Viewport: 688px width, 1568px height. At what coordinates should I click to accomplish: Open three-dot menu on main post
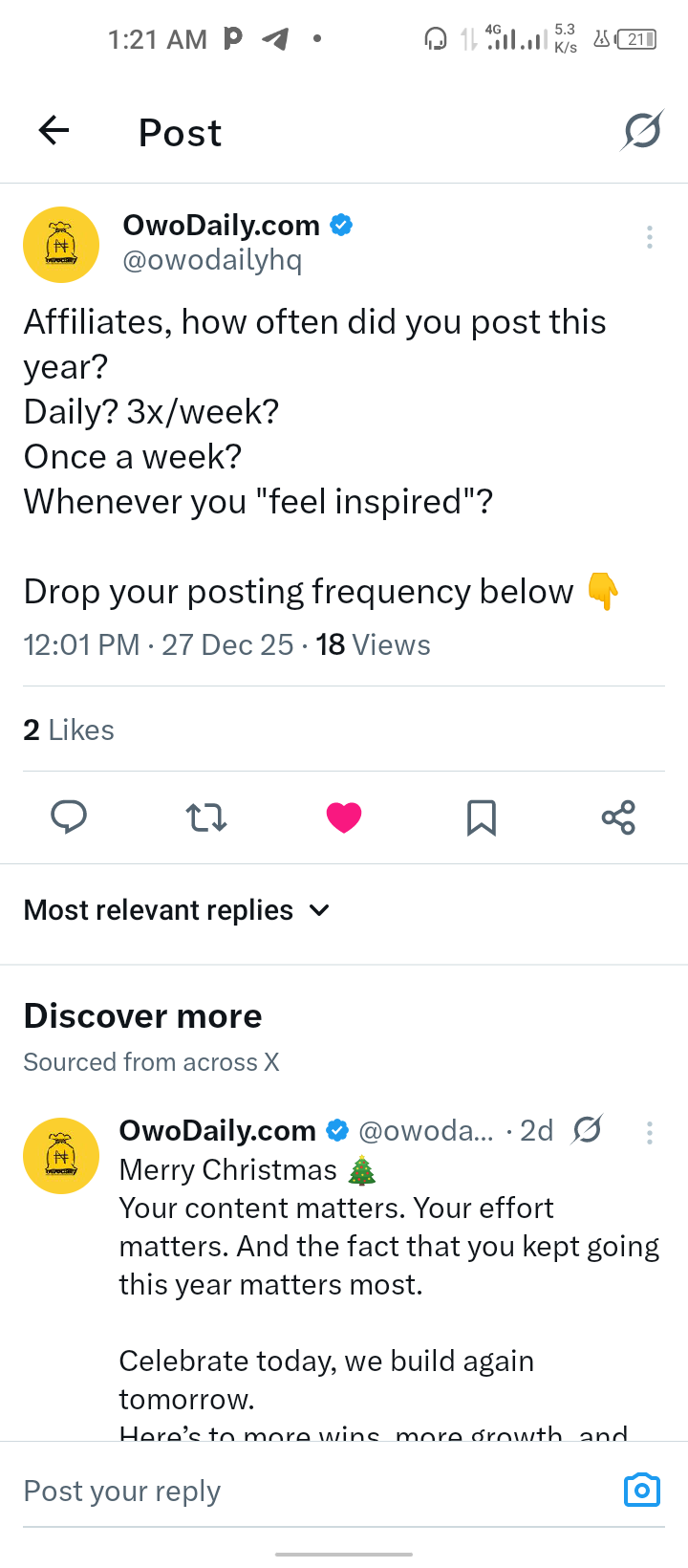(x=650, y=237)
